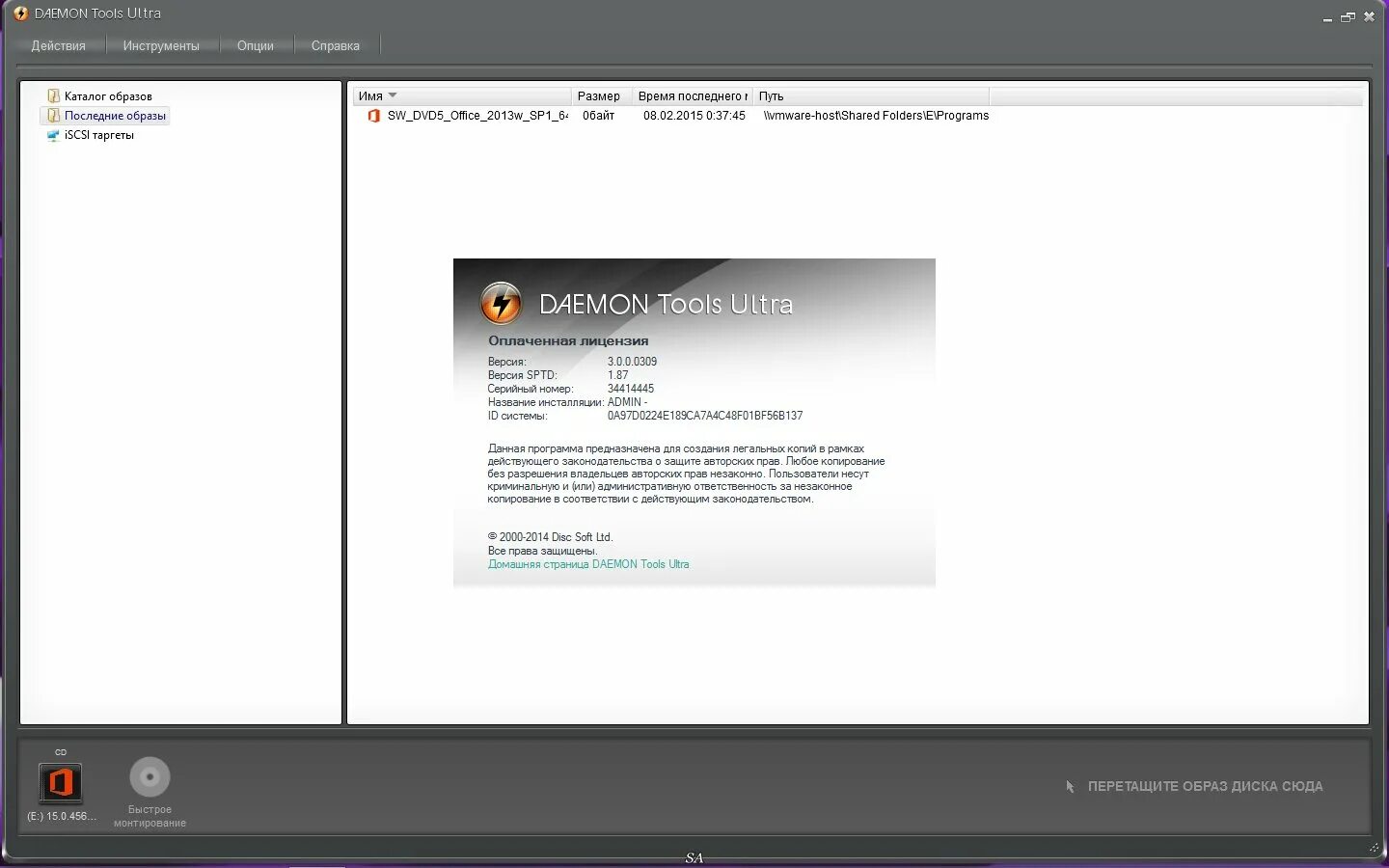Click the 0байт size cell
Viewport: 1389px width, 868px height.
[x=598, y=116]
